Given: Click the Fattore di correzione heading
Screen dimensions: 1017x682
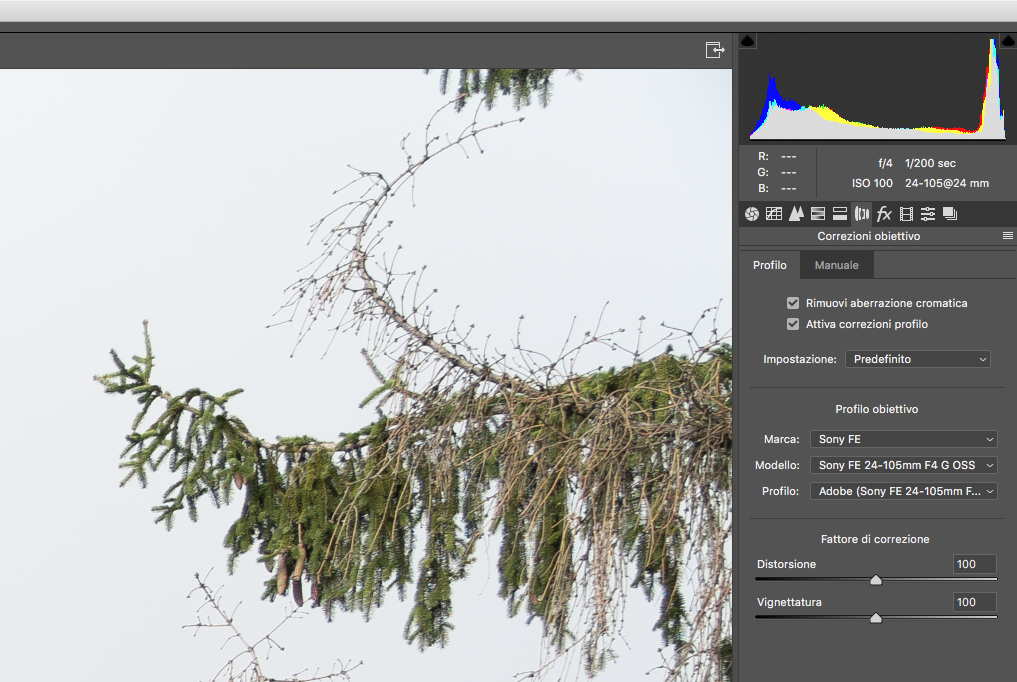Looking at the screenshot, I should (x=875, y=539).
